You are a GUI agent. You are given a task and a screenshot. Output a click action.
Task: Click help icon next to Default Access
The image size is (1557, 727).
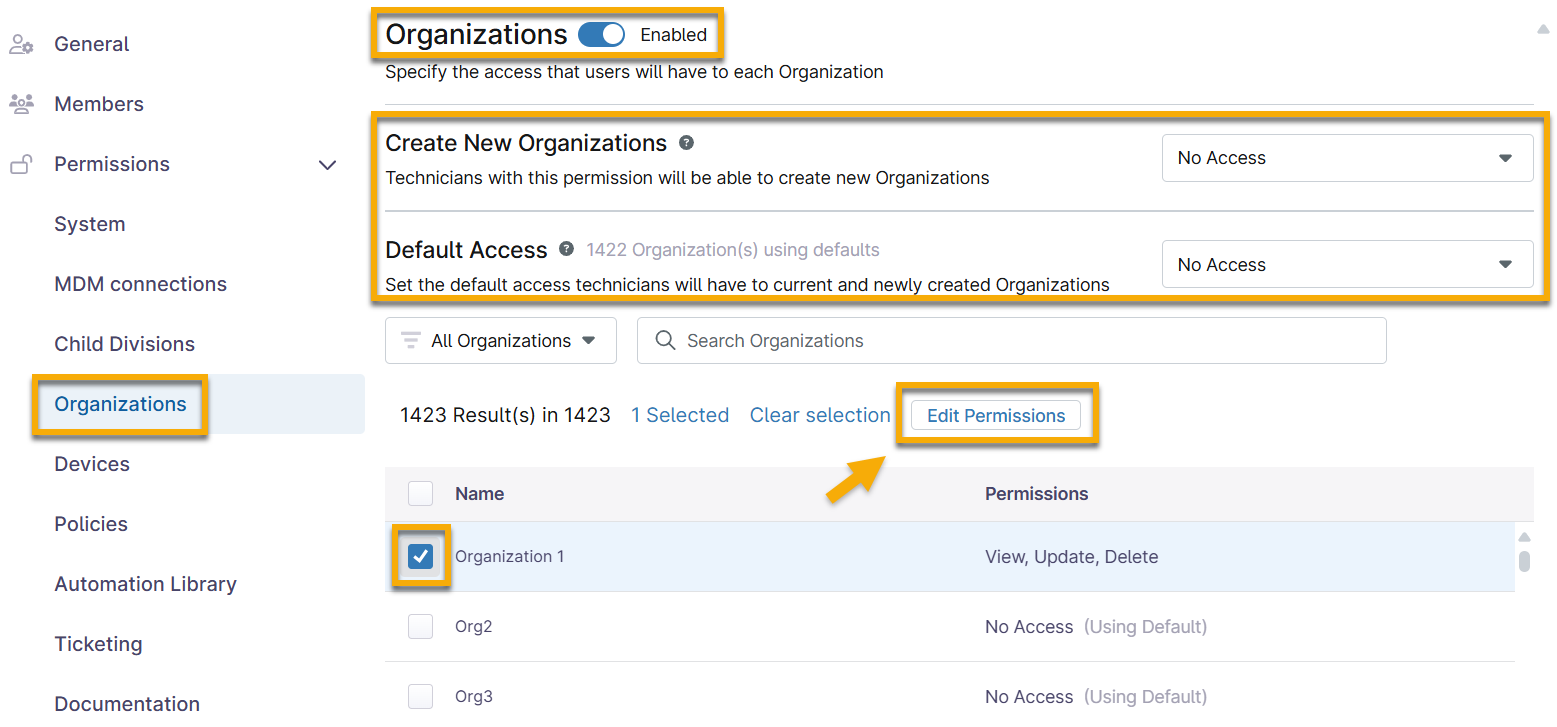(x=567, y=249)
